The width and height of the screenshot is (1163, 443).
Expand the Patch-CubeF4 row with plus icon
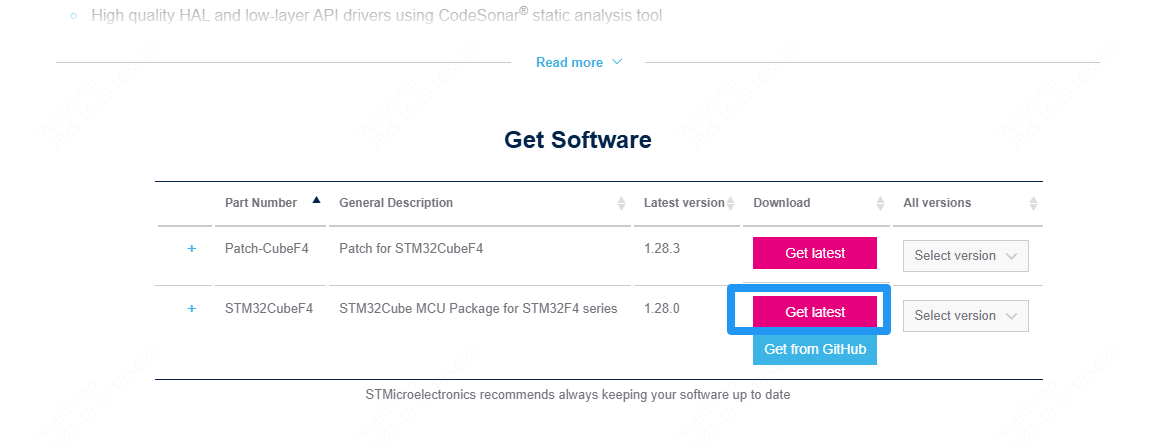tap(192, 248)
